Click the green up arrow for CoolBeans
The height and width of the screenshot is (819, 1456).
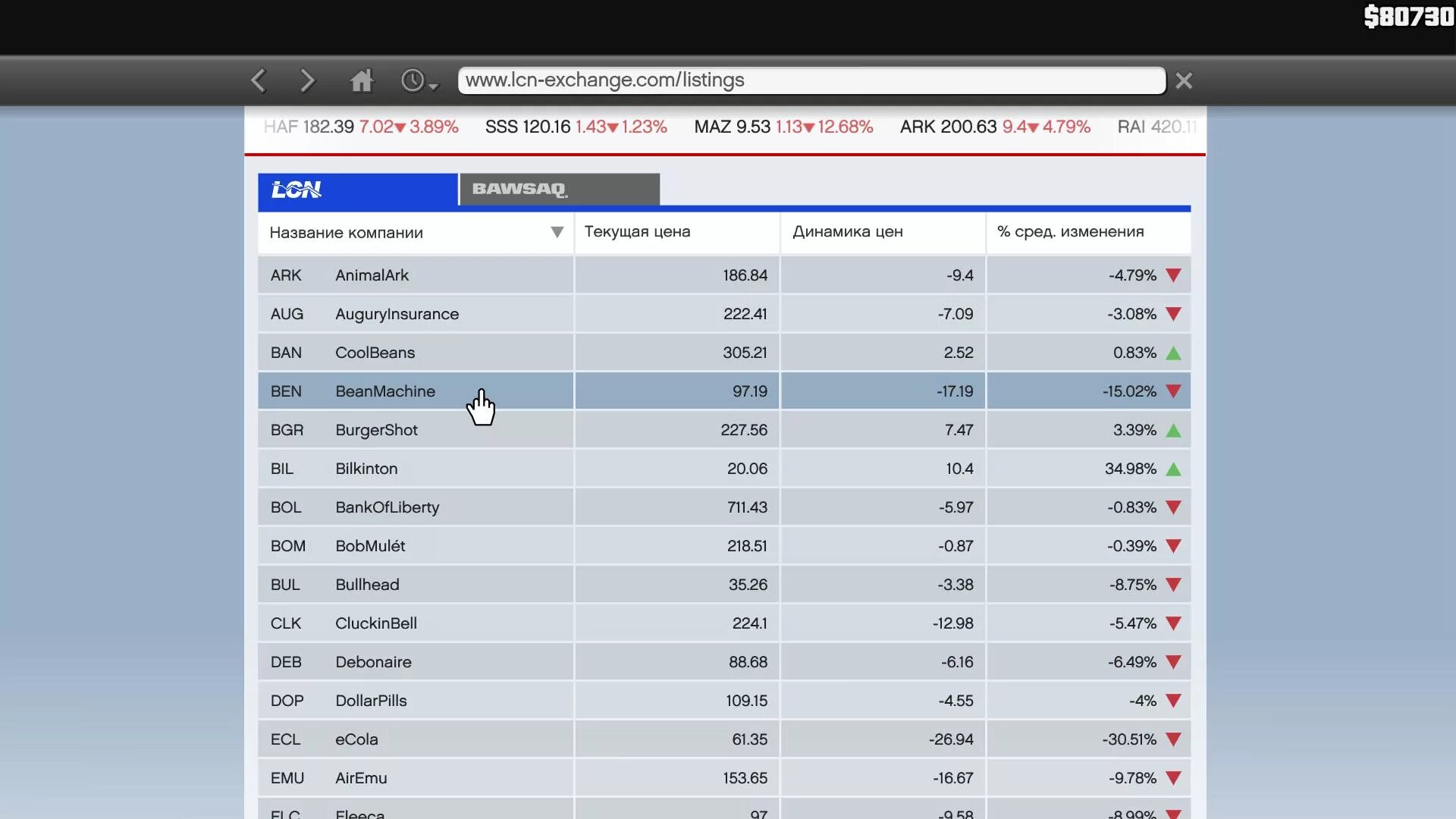1173,353
